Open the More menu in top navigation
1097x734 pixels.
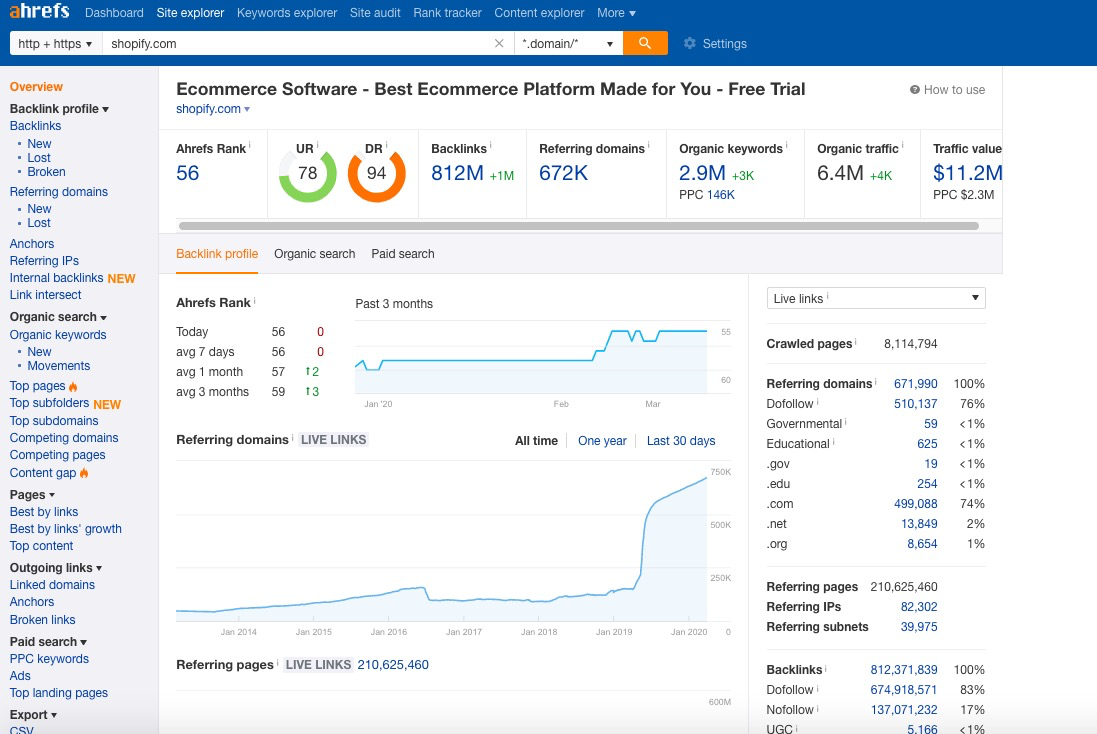(616, 13)
